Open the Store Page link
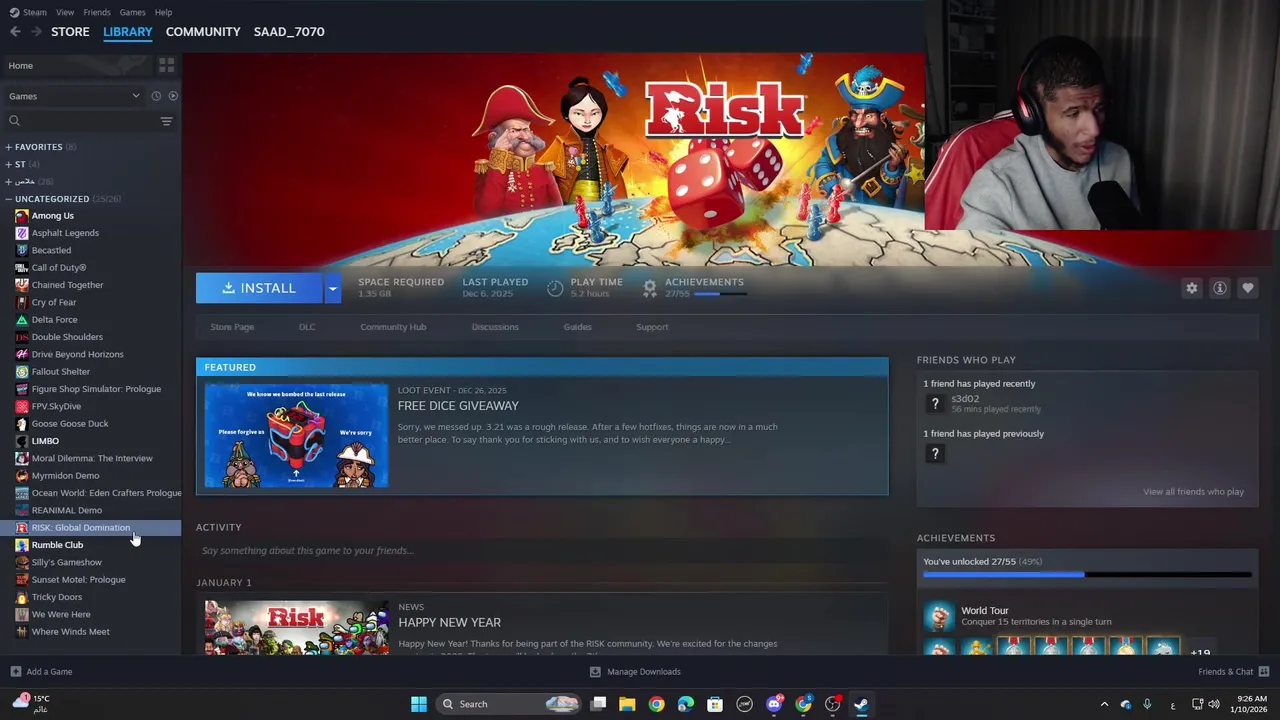The width and height of the screenshot is (1280, 720). pos(232,327)
